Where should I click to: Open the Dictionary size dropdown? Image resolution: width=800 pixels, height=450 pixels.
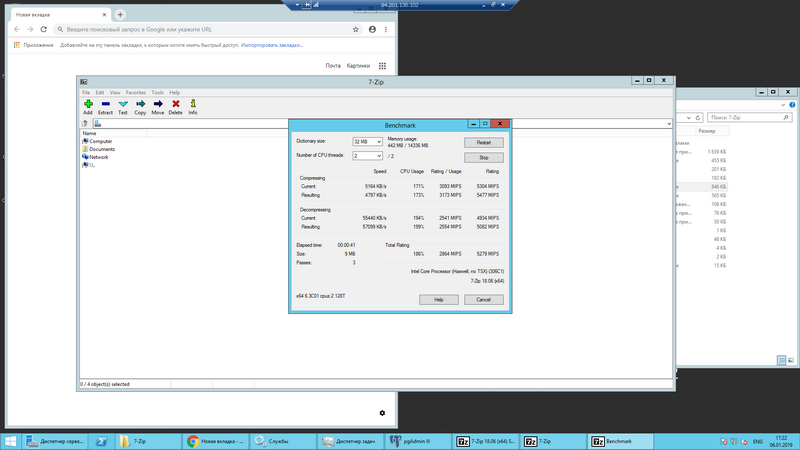[x=367, y=141]
